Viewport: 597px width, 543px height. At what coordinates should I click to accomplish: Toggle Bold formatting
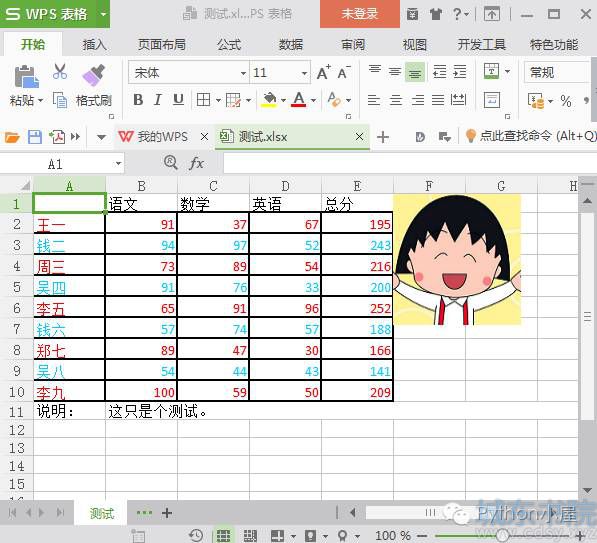pyautogui.click(x=138, y=100)
